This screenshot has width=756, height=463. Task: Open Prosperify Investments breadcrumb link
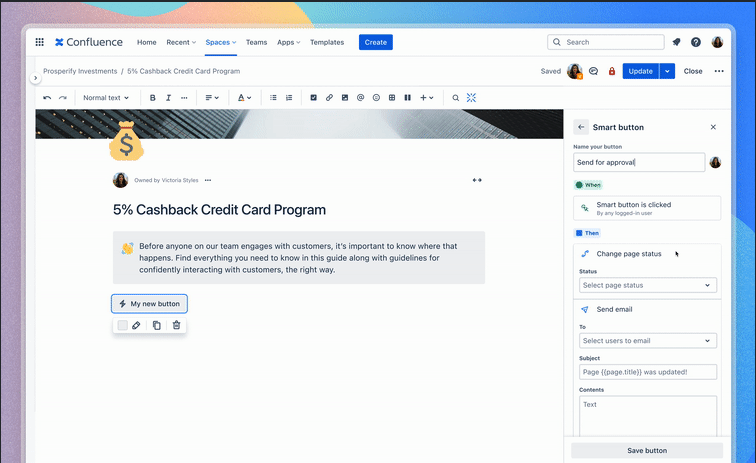pos(80,71)
